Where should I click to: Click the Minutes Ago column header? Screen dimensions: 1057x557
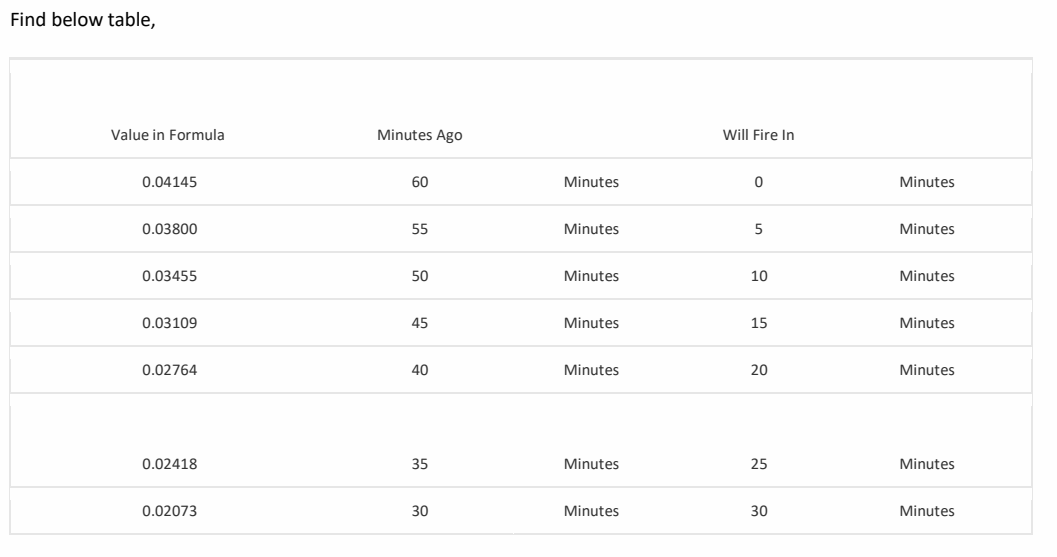[419, 135]
